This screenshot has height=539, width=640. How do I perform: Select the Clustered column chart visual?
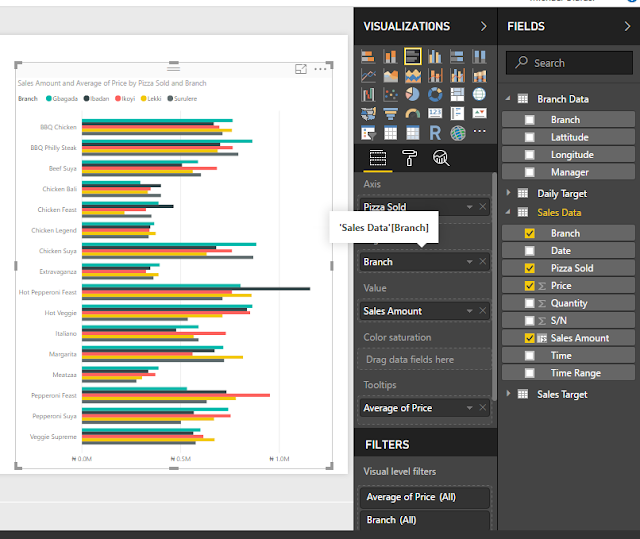point(435,56)
